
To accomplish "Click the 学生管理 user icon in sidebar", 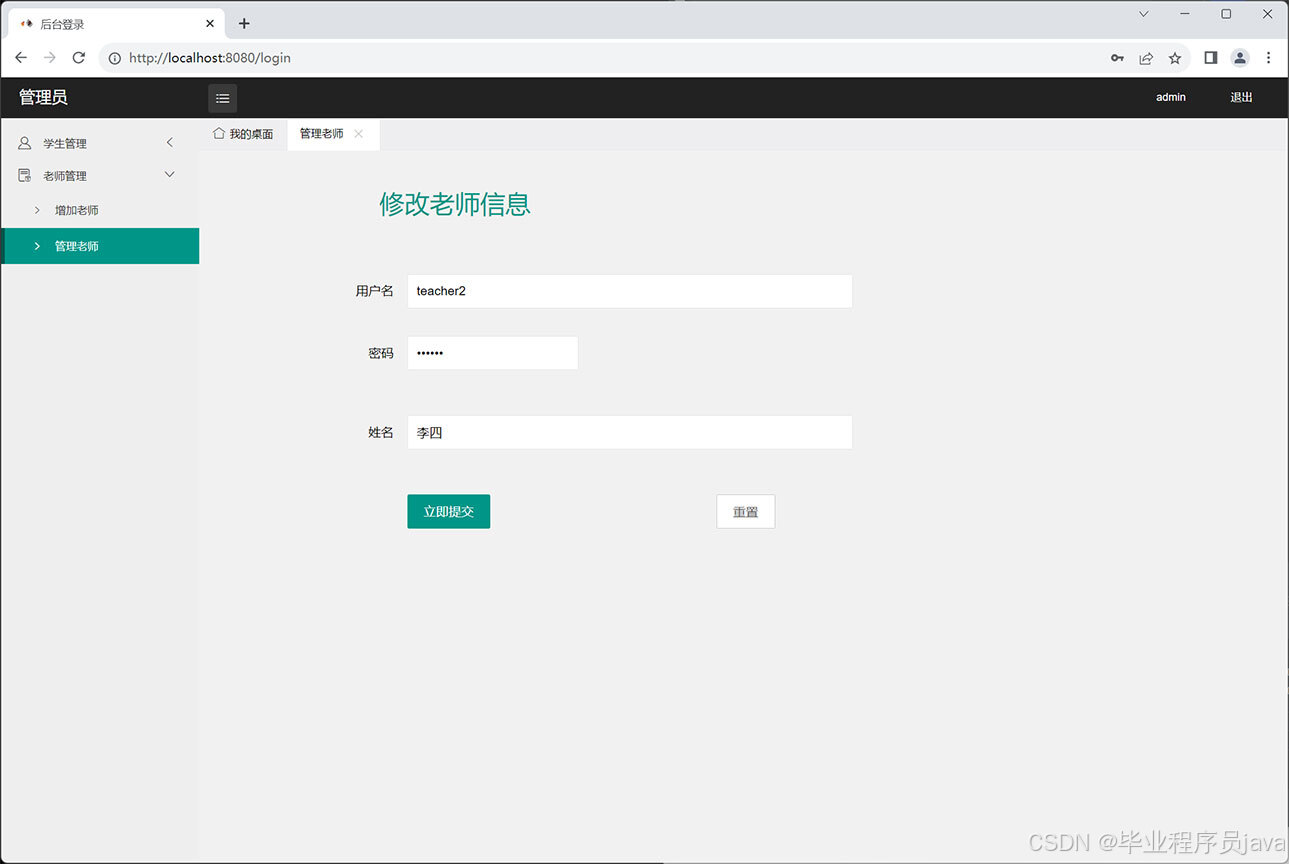I will (x=25, y=143).
